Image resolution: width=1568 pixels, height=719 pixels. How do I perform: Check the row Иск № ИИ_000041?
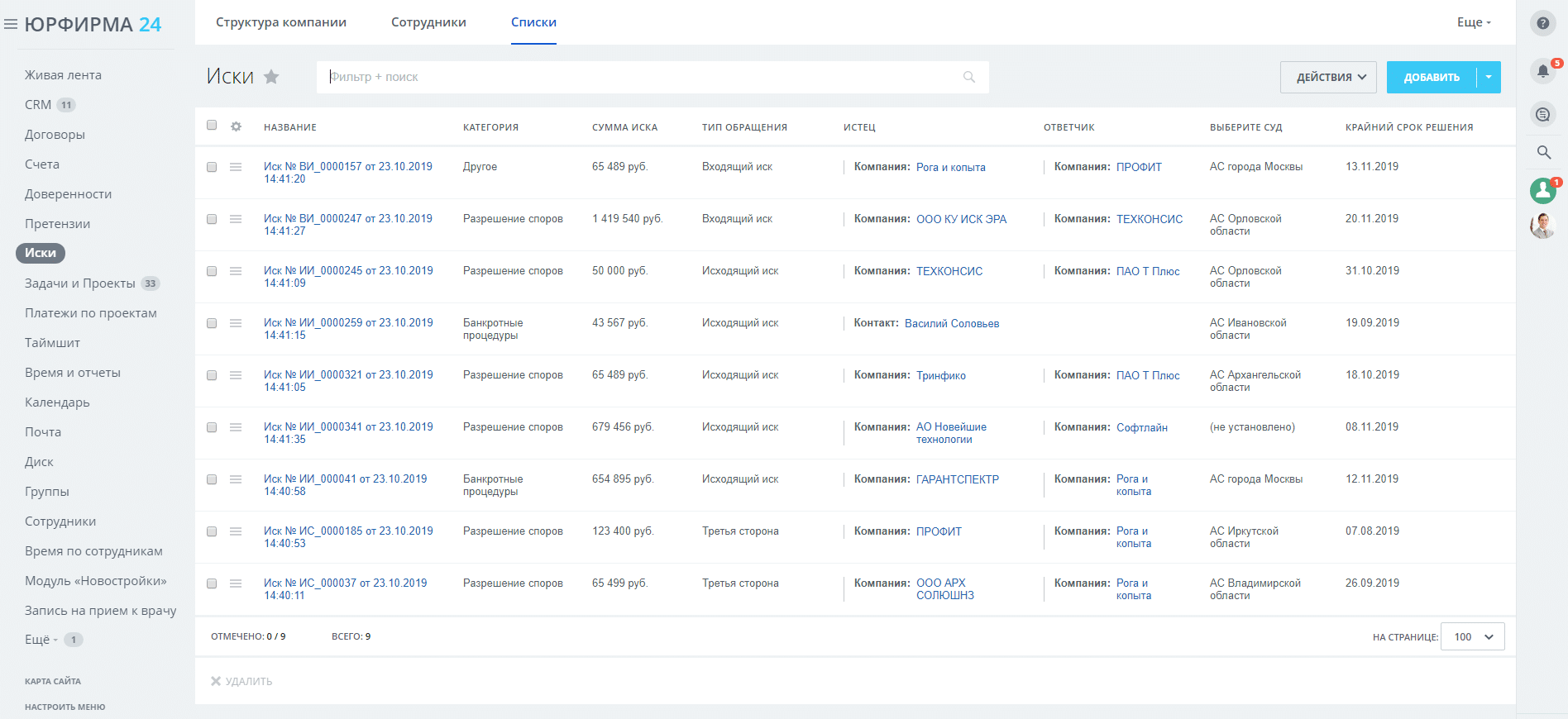[212, 479]
